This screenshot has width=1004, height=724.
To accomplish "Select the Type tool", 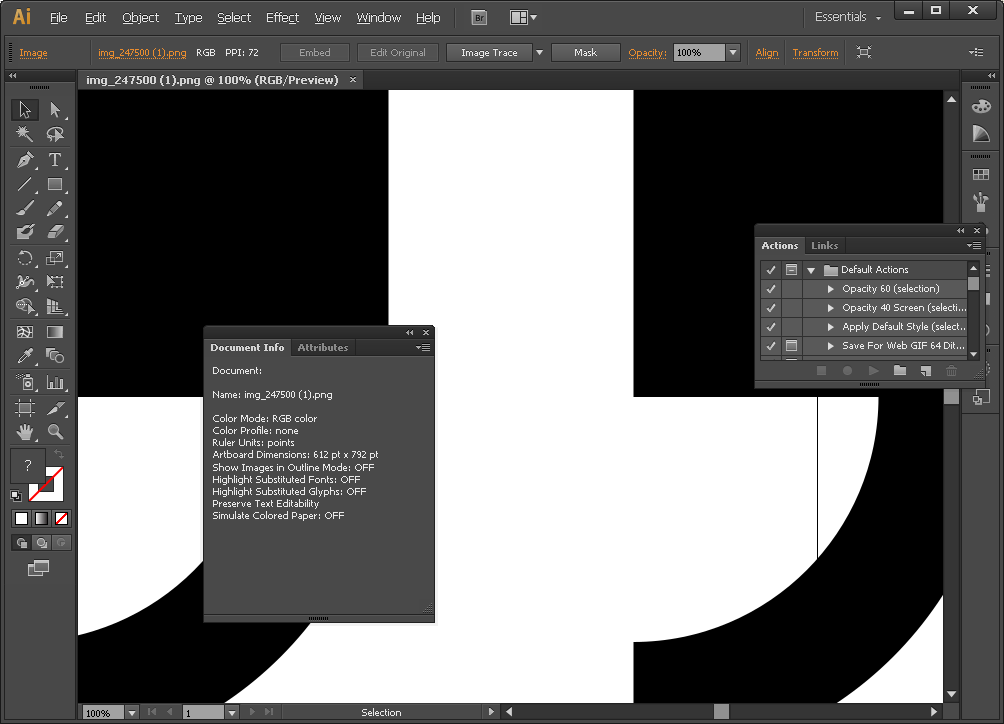I will 55,160.
